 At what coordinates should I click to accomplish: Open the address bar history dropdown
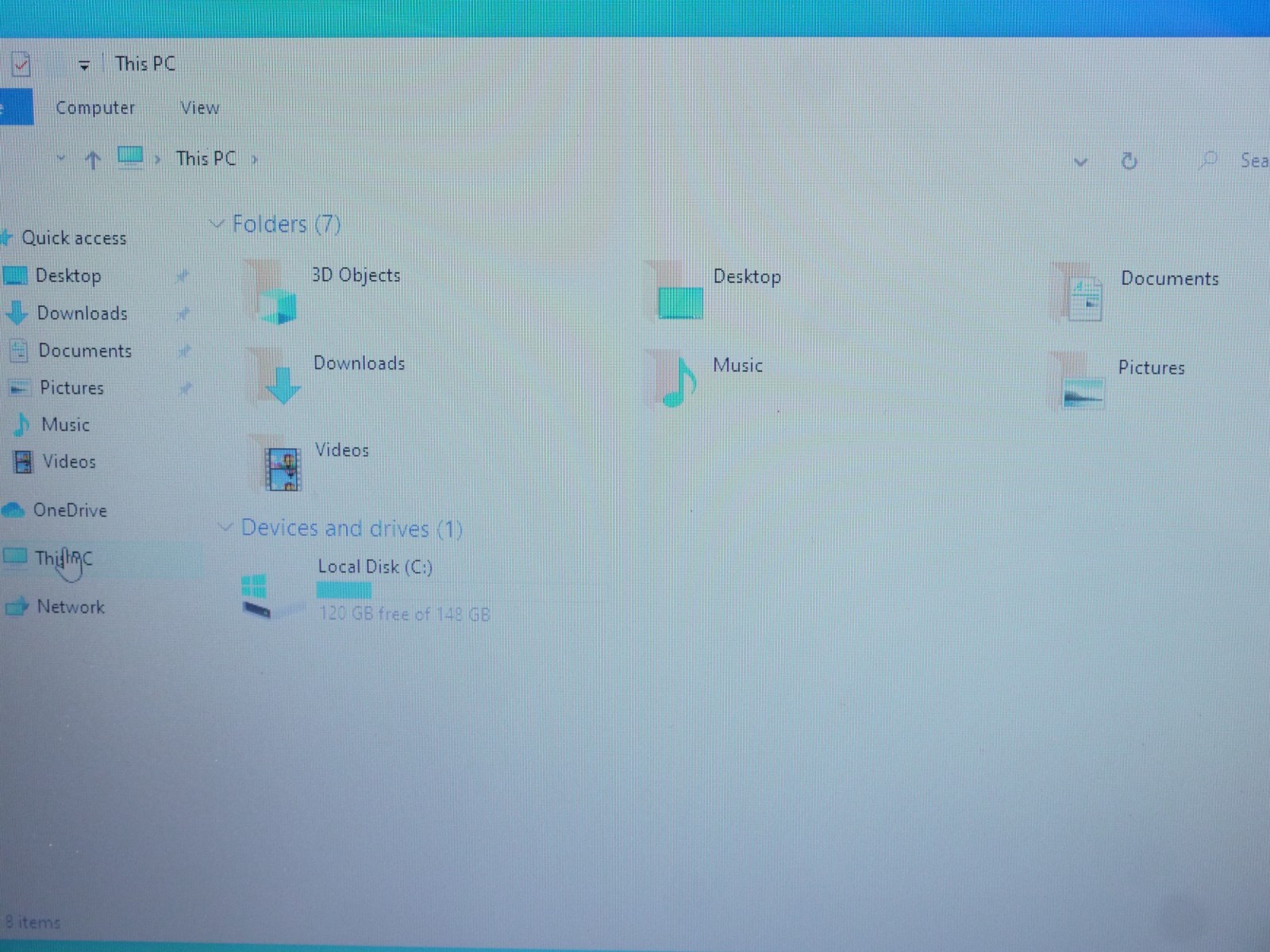click(1080, 163)
